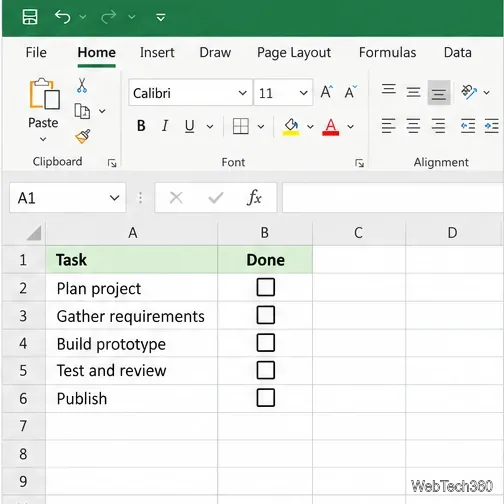Click the Save icon in title bar
Image resolution: width=504 pixels, height=504 pixels.
coord(30,17)
